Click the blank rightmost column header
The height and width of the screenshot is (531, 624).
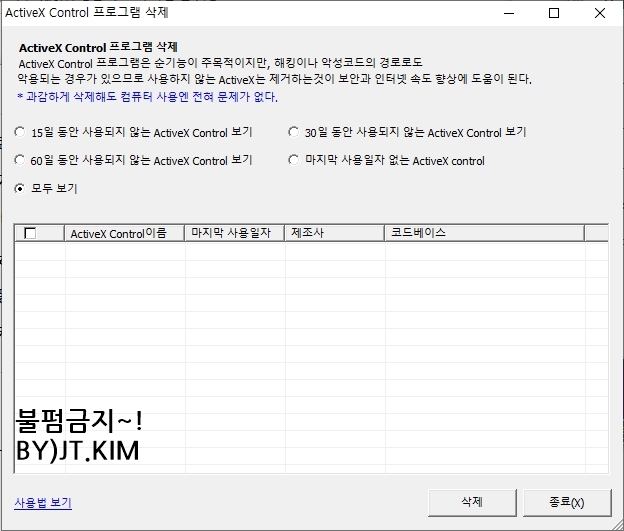(x=596, y=233)
